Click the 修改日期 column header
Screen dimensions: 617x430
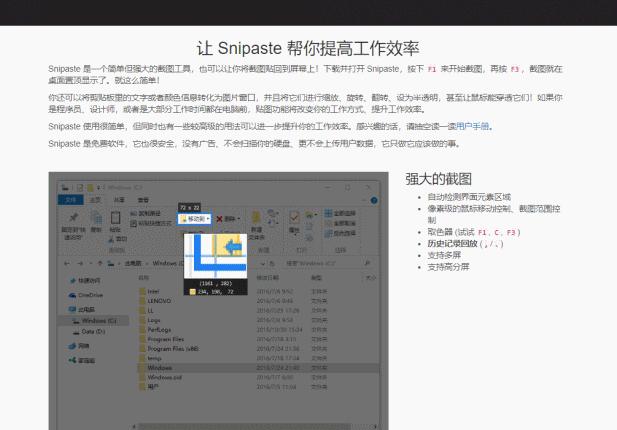[x=268, y=277]
